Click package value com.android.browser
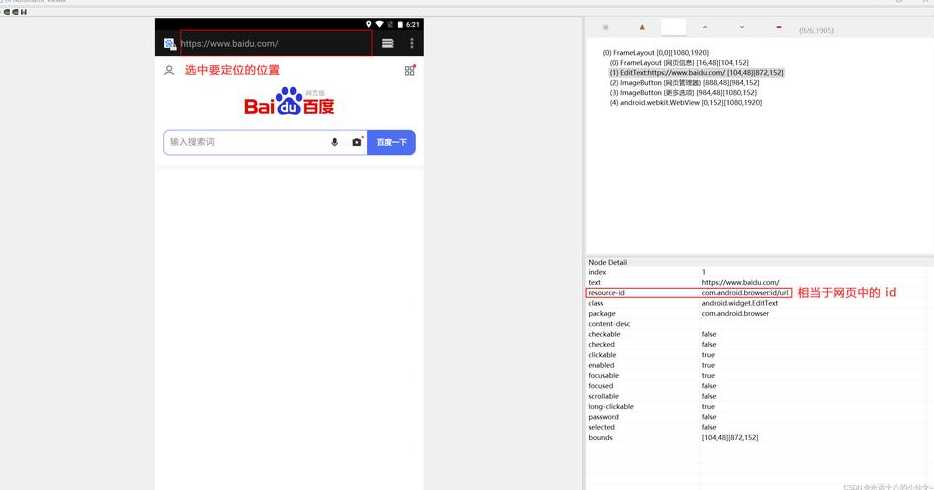This screenshot has width=934, height=490. 735,313
